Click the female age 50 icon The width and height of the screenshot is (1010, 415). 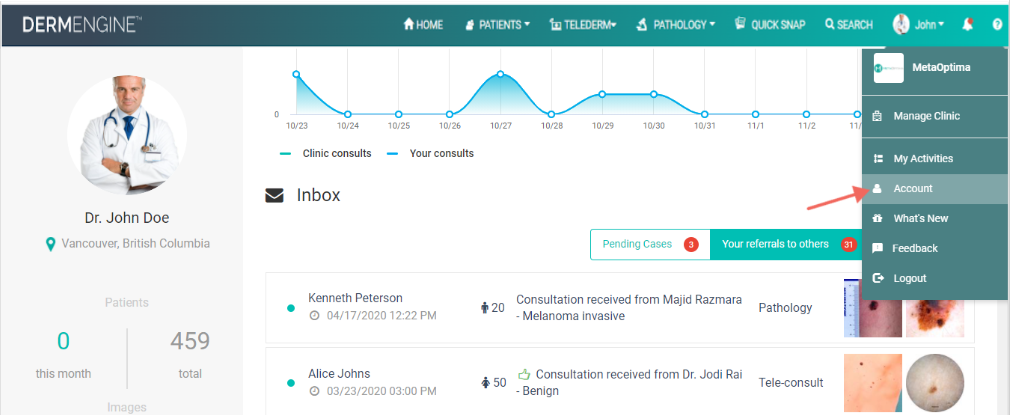click(x=486, y=383)
